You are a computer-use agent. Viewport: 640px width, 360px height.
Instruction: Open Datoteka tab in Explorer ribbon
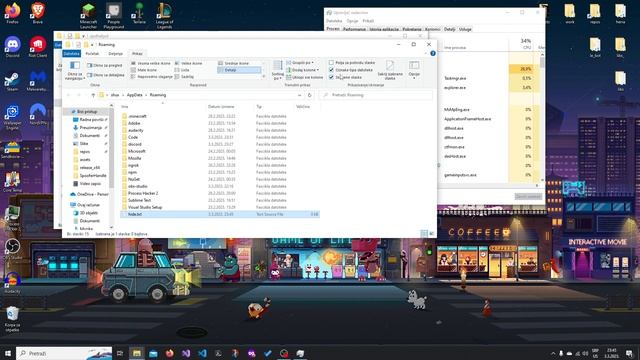[71, 53]
